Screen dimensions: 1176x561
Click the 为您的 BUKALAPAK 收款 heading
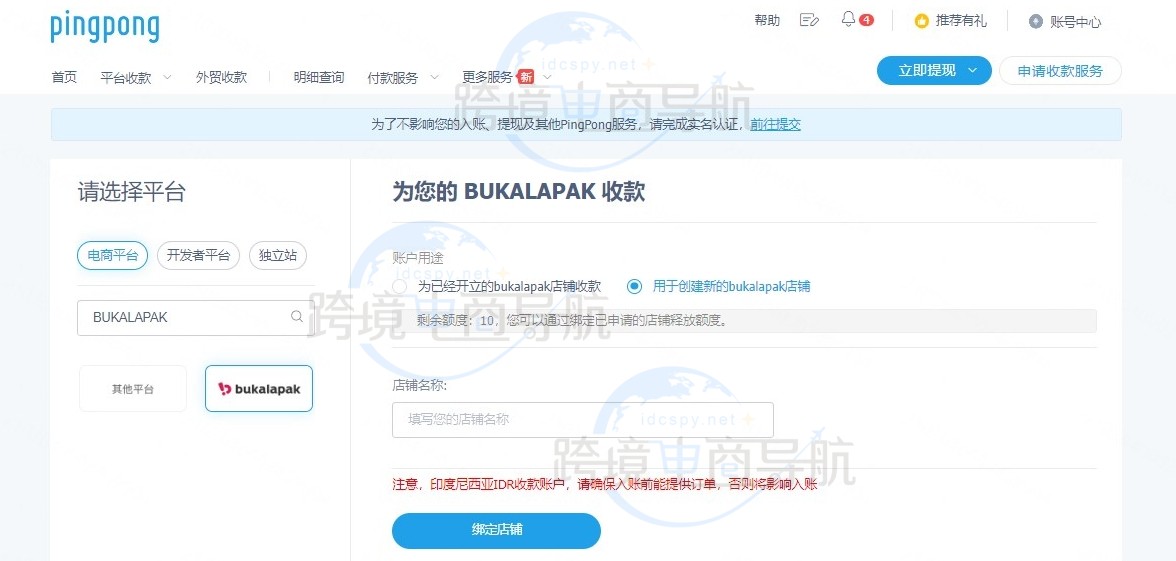519,191
